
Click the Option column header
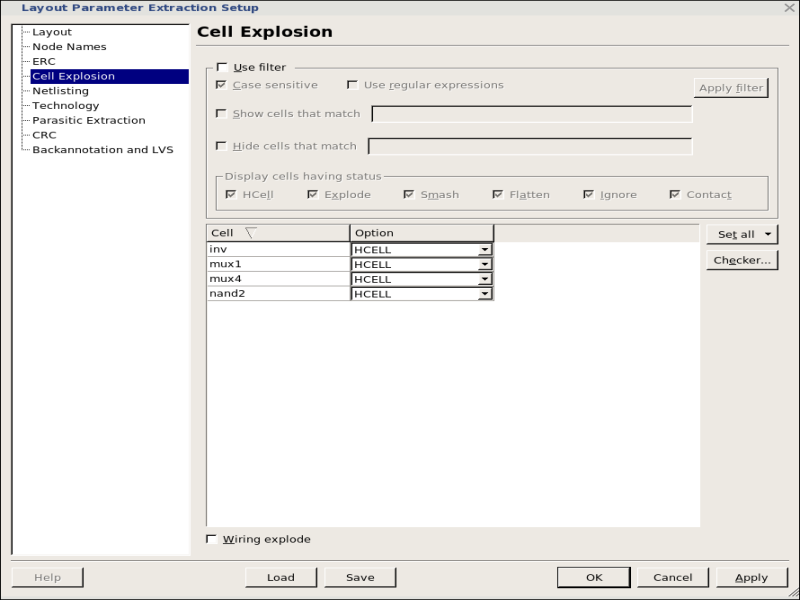[421, 233]
